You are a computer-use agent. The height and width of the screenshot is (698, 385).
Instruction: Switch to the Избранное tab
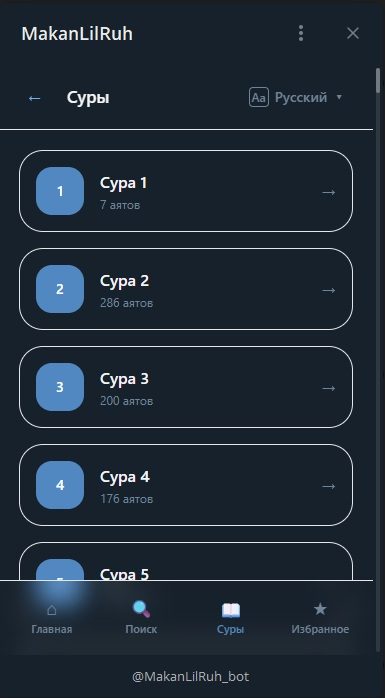(x=320, y=617)
